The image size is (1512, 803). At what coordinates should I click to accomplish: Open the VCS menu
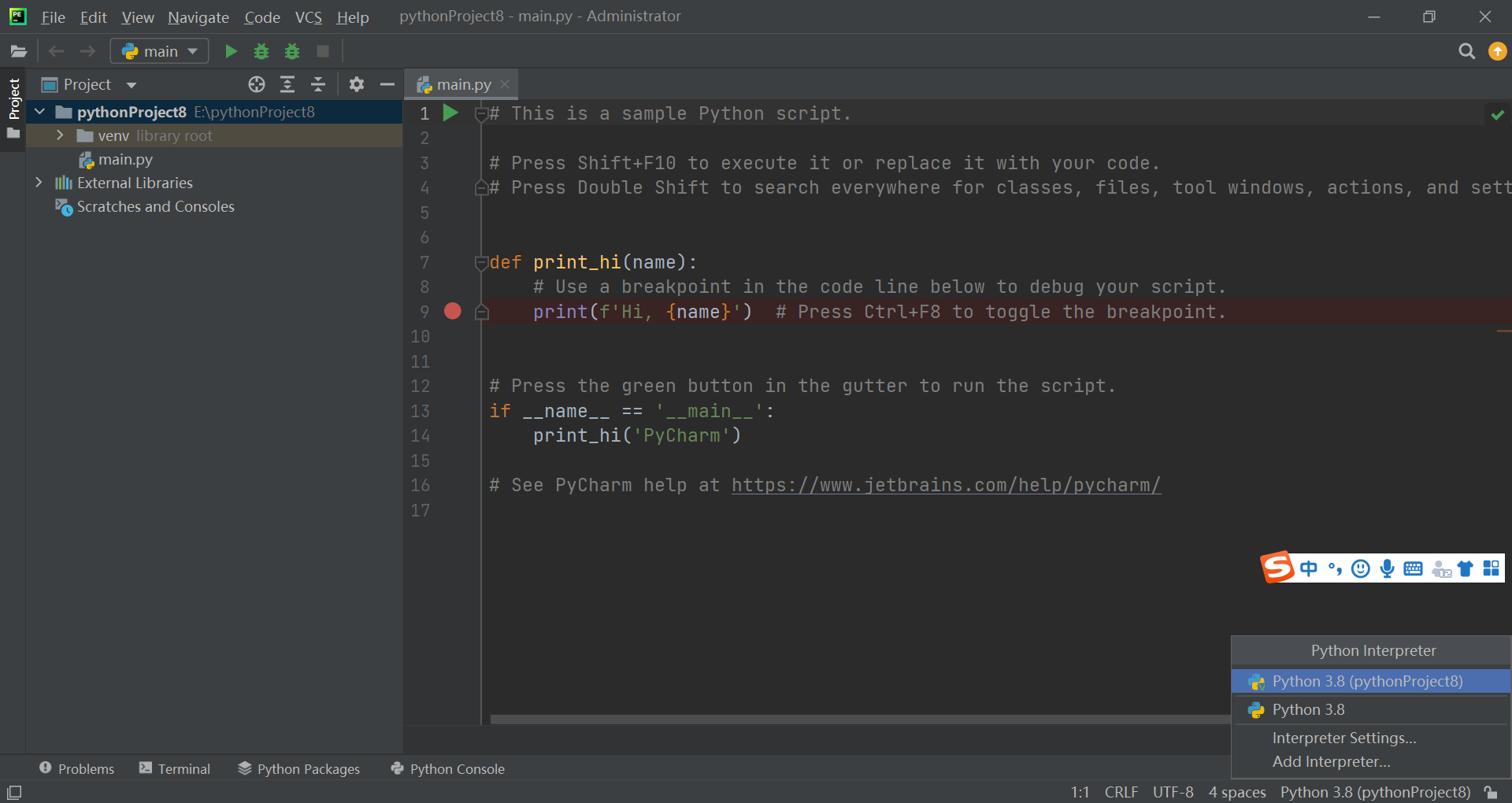pyautogui.click(x=309, y=17)
